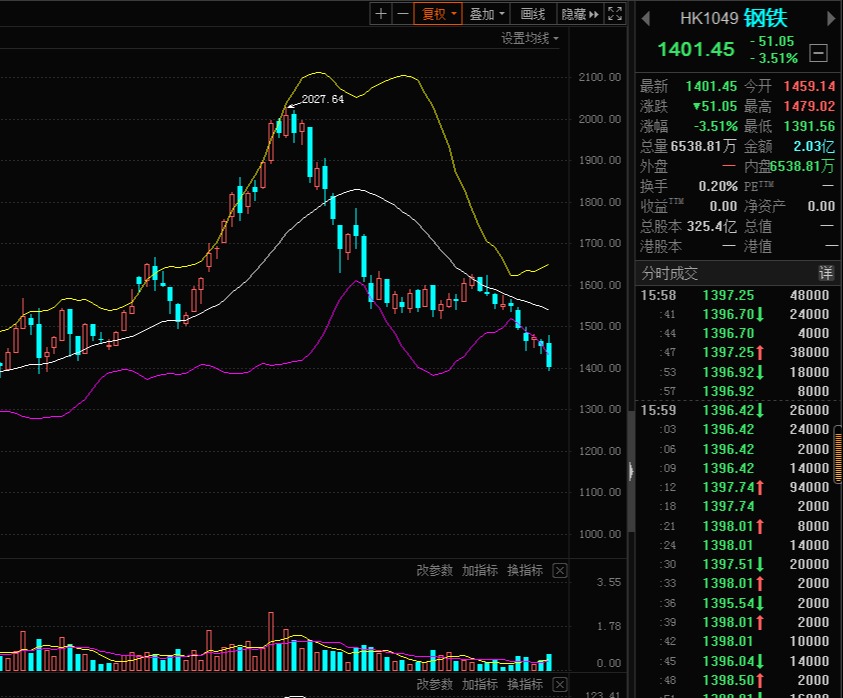Click the 1000.00 price axis label

coord(599,534)
